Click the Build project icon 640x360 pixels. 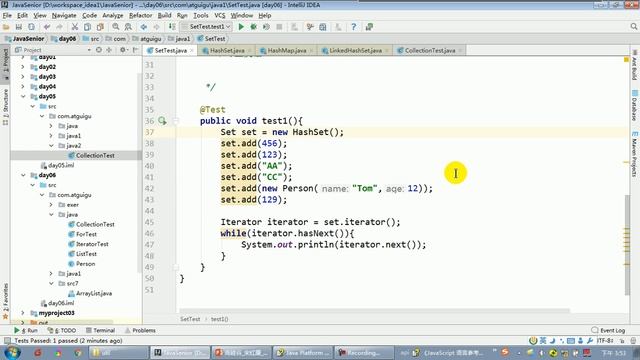(172, 27)
